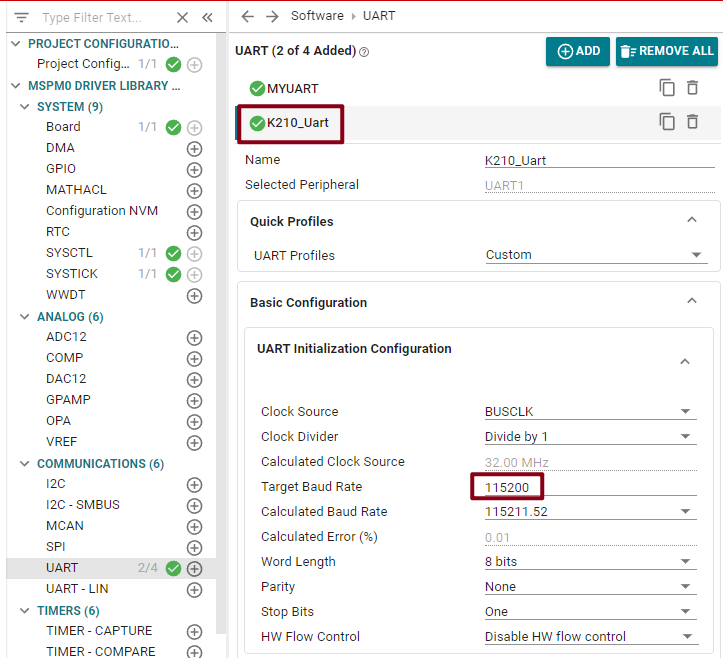Open the Parity dropdown
723x658 pixels.
[x=591, y=587]
